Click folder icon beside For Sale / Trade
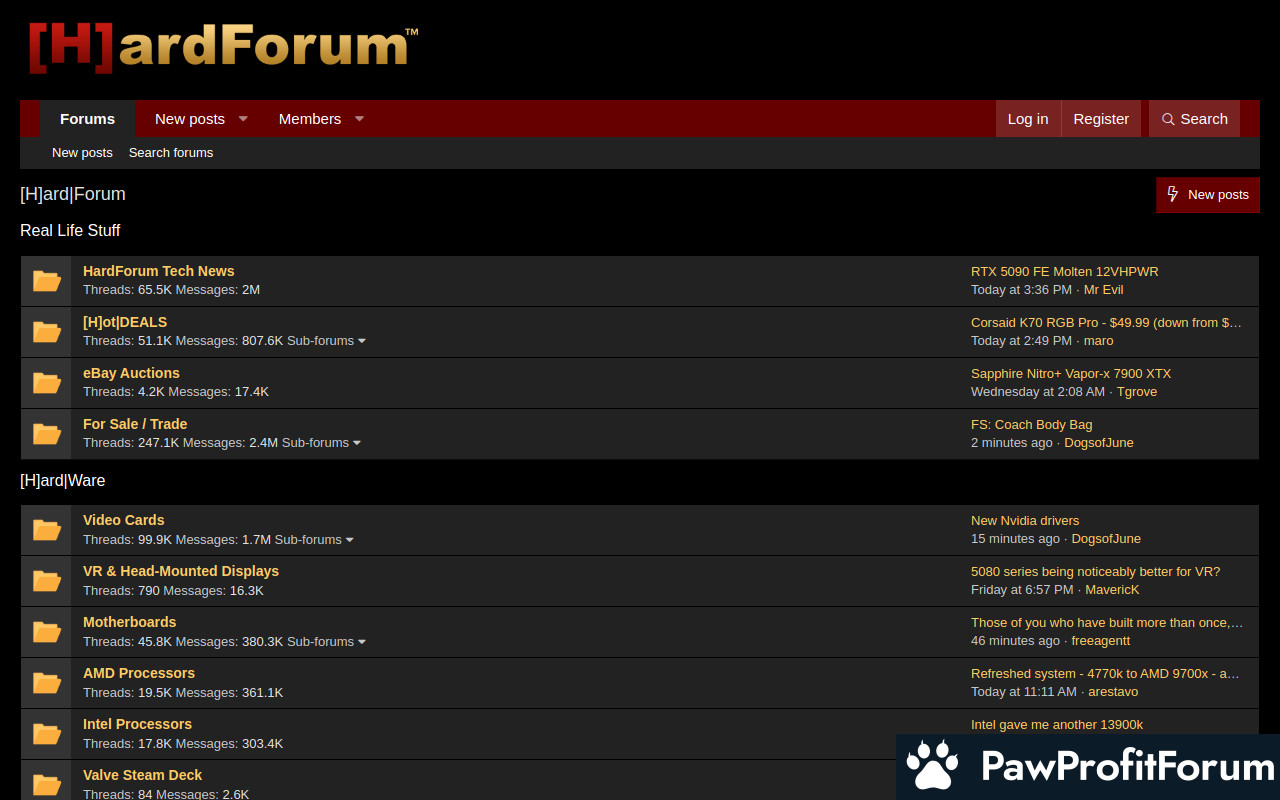Screen dimensions: 1280x800 pos(47,434)
